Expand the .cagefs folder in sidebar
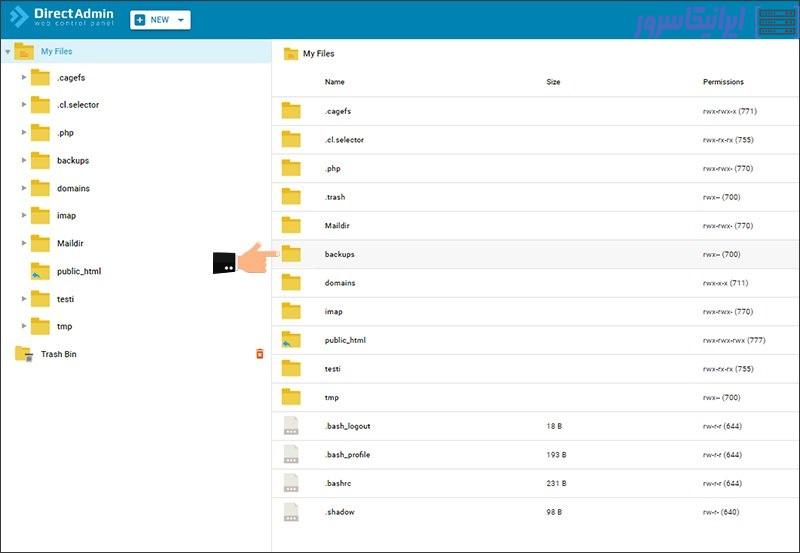The height and width of the screenshot is (553, 800). [x=24, y=77]
